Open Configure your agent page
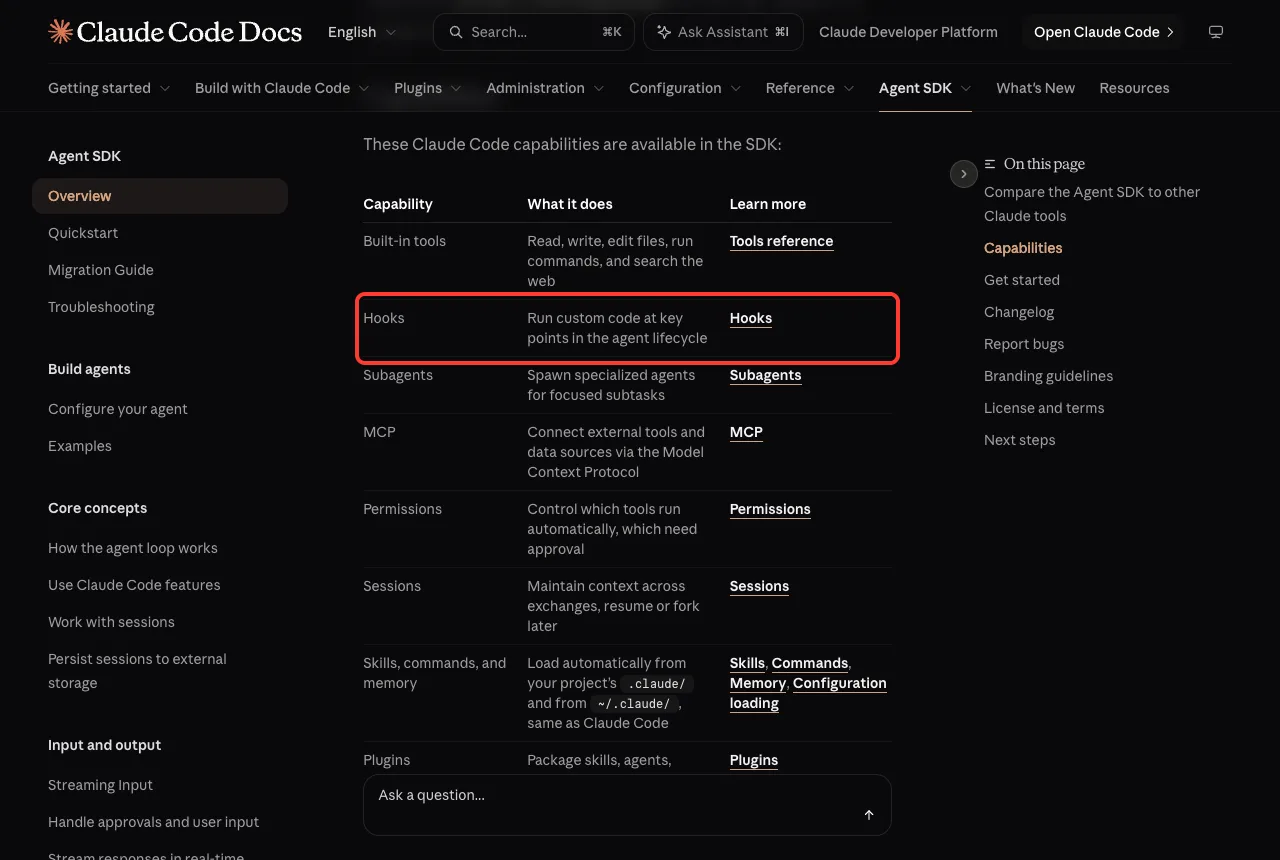Image resolution: width=1280 pixels, height=860 pixels. click(x=118, y=409)
